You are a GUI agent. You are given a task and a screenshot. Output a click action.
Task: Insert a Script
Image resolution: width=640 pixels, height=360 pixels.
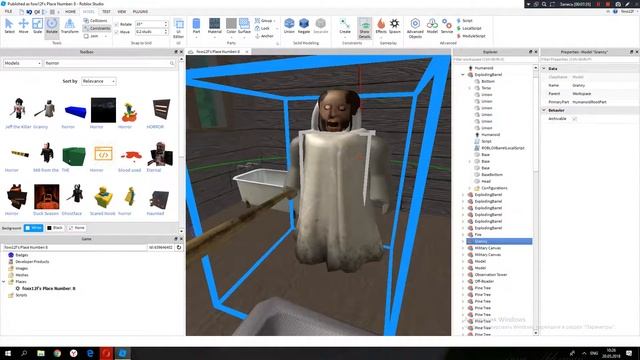[x=464, y=20]
